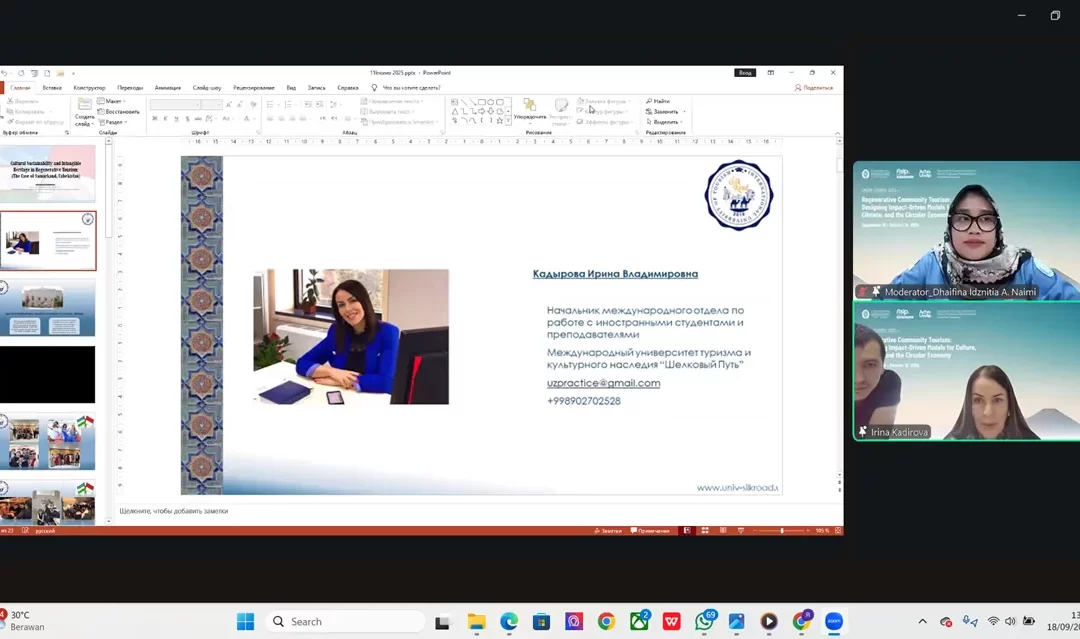Toggle Notes (Заметки) pane in status bar
This screenshot has height=639, width=1080.
[x=609, y=531]
